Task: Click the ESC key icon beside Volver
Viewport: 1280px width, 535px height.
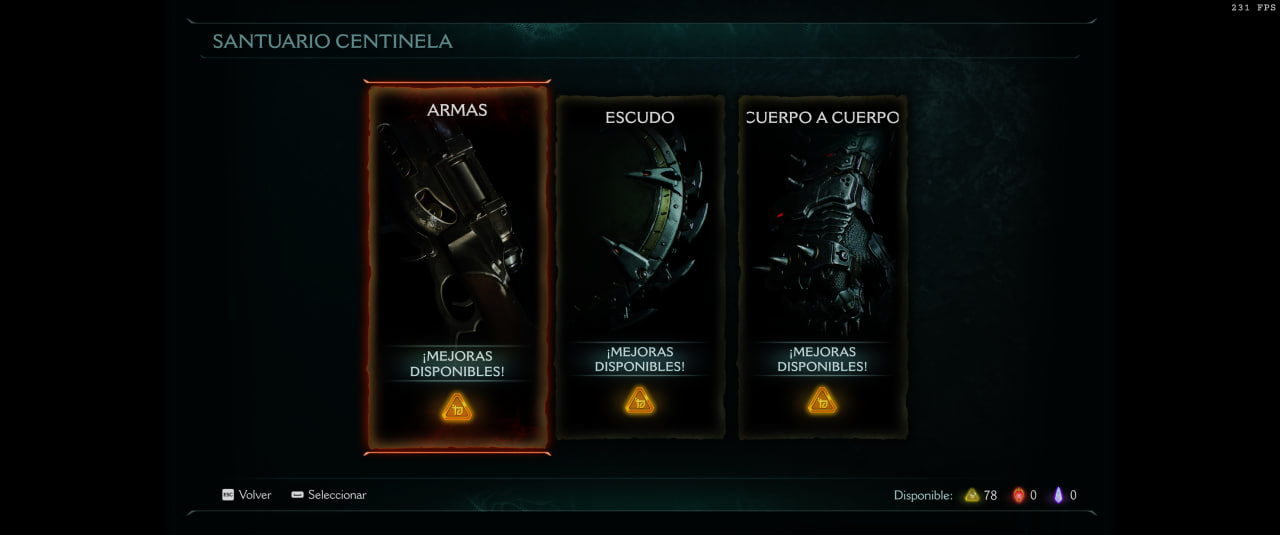Action: coord(228,495)
